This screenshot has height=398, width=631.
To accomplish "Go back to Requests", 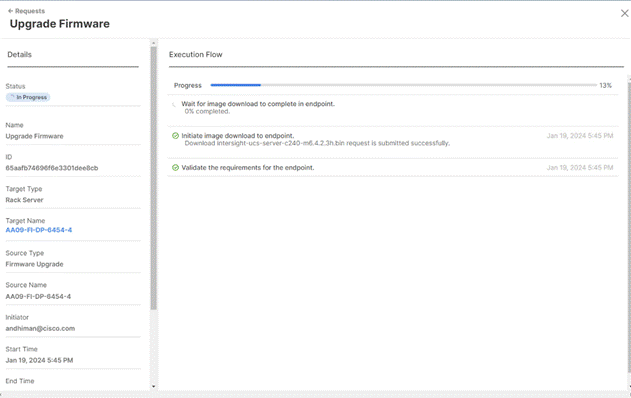I will point(27,11).
